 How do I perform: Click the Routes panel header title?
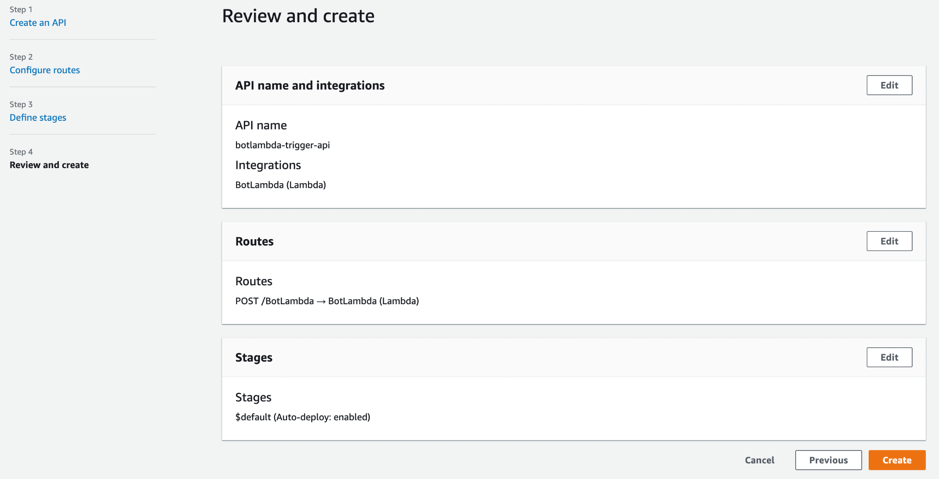click(x=254, y=242)
